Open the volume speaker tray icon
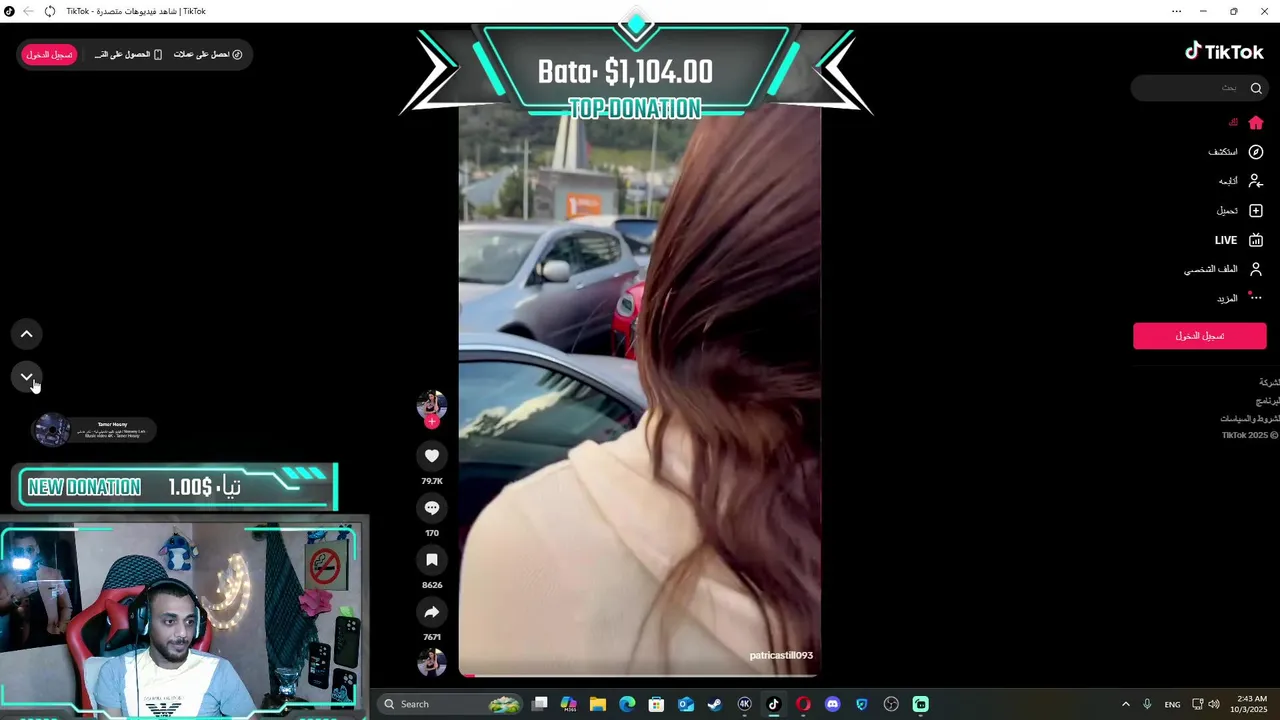The image size is (1280, 720). 1214,704
